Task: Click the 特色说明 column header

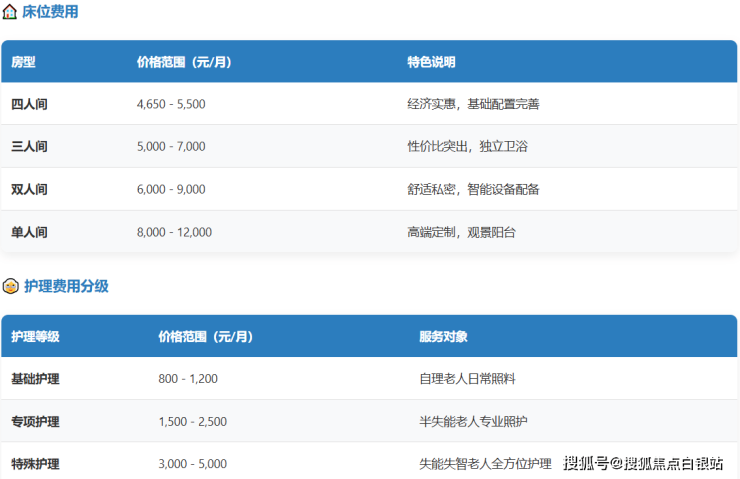Action: pos(431,62)
